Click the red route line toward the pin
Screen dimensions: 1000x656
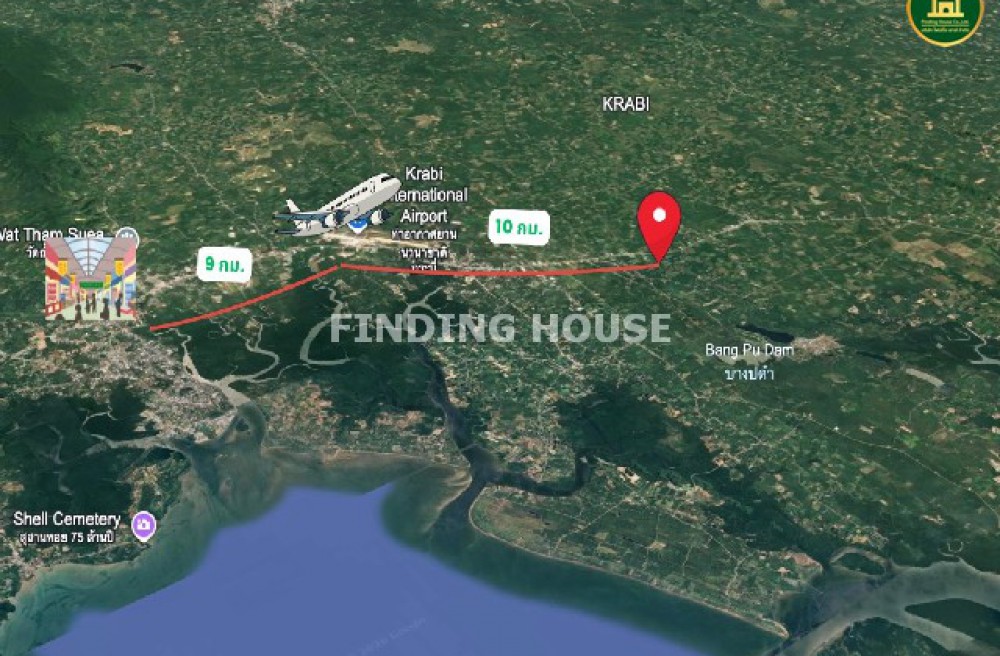tap(499, 272)
